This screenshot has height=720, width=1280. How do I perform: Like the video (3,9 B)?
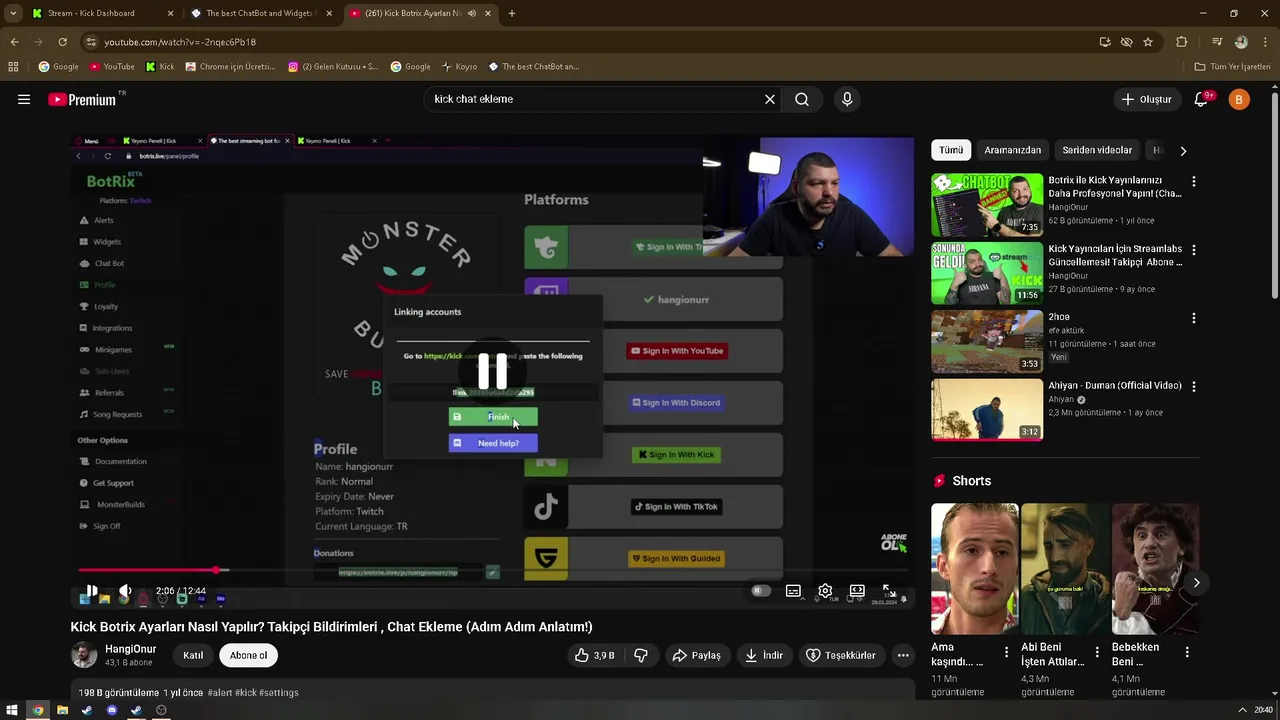[594, 655]
